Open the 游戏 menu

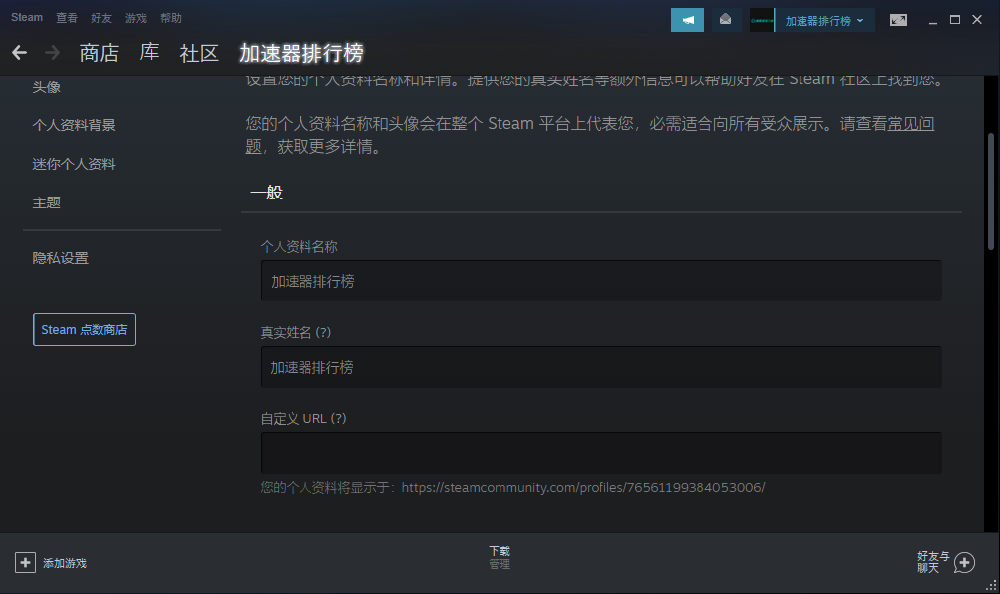136,18
